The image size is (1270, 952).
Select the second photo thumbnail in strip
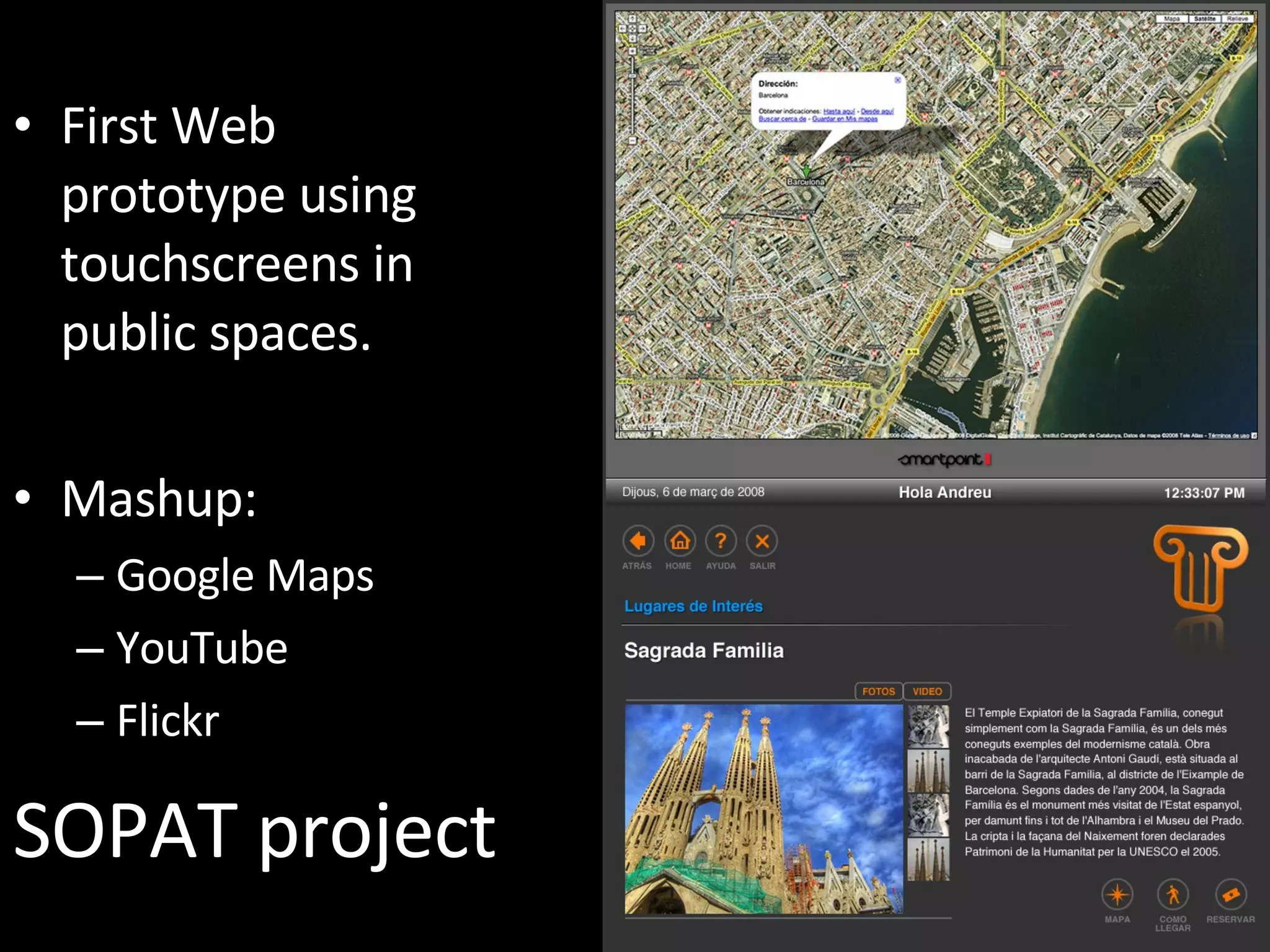[x=928, y=771]
